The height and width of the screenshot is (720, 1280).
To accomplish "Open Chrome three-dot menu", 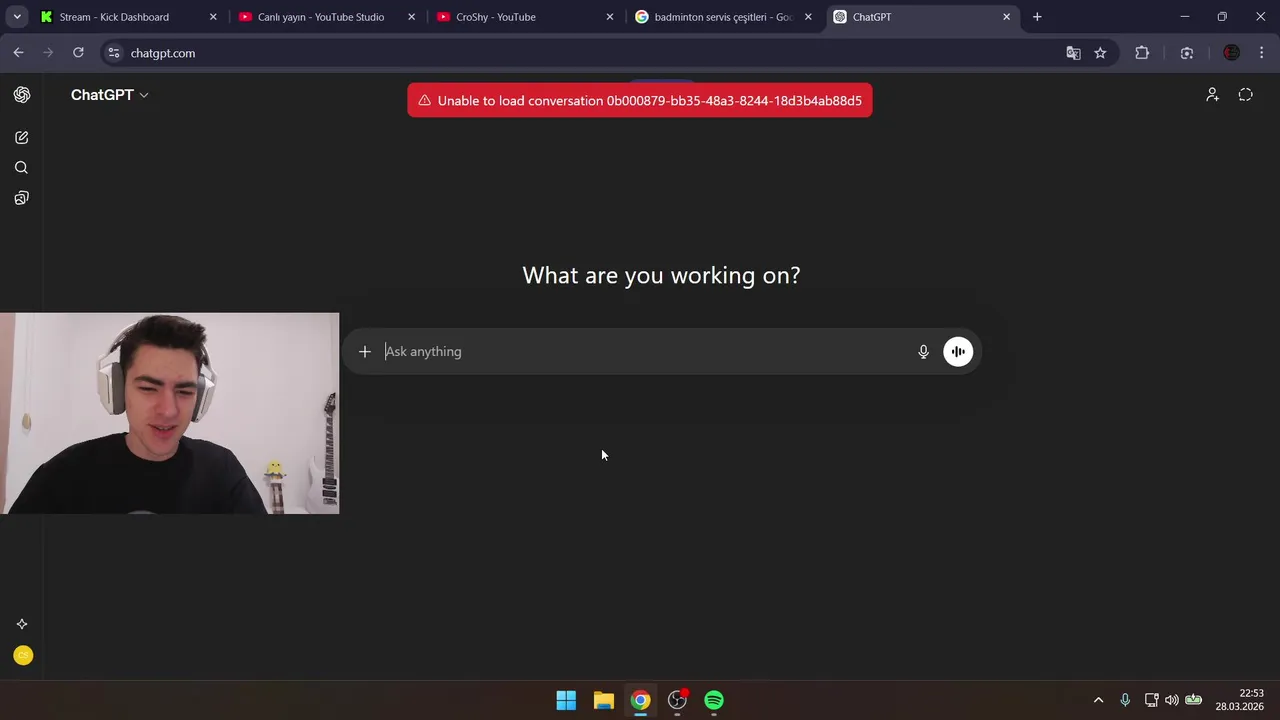I will pos(1262,53).
